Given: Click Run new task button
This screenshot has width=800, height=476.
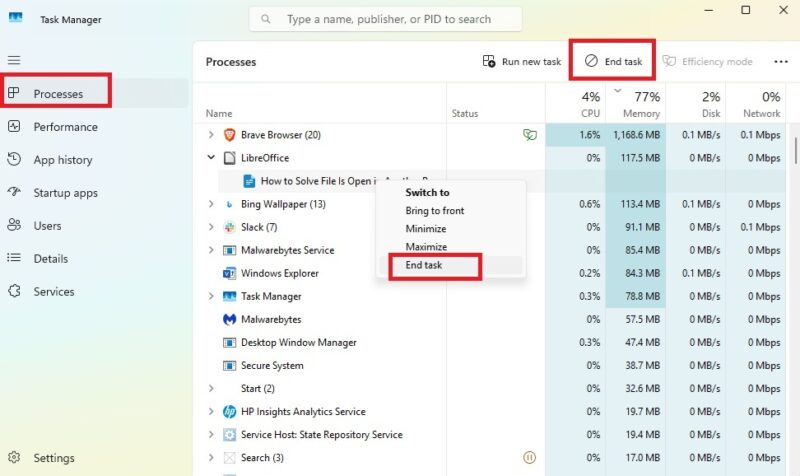Looking at the screenshot, I should [x=521, y=62].
